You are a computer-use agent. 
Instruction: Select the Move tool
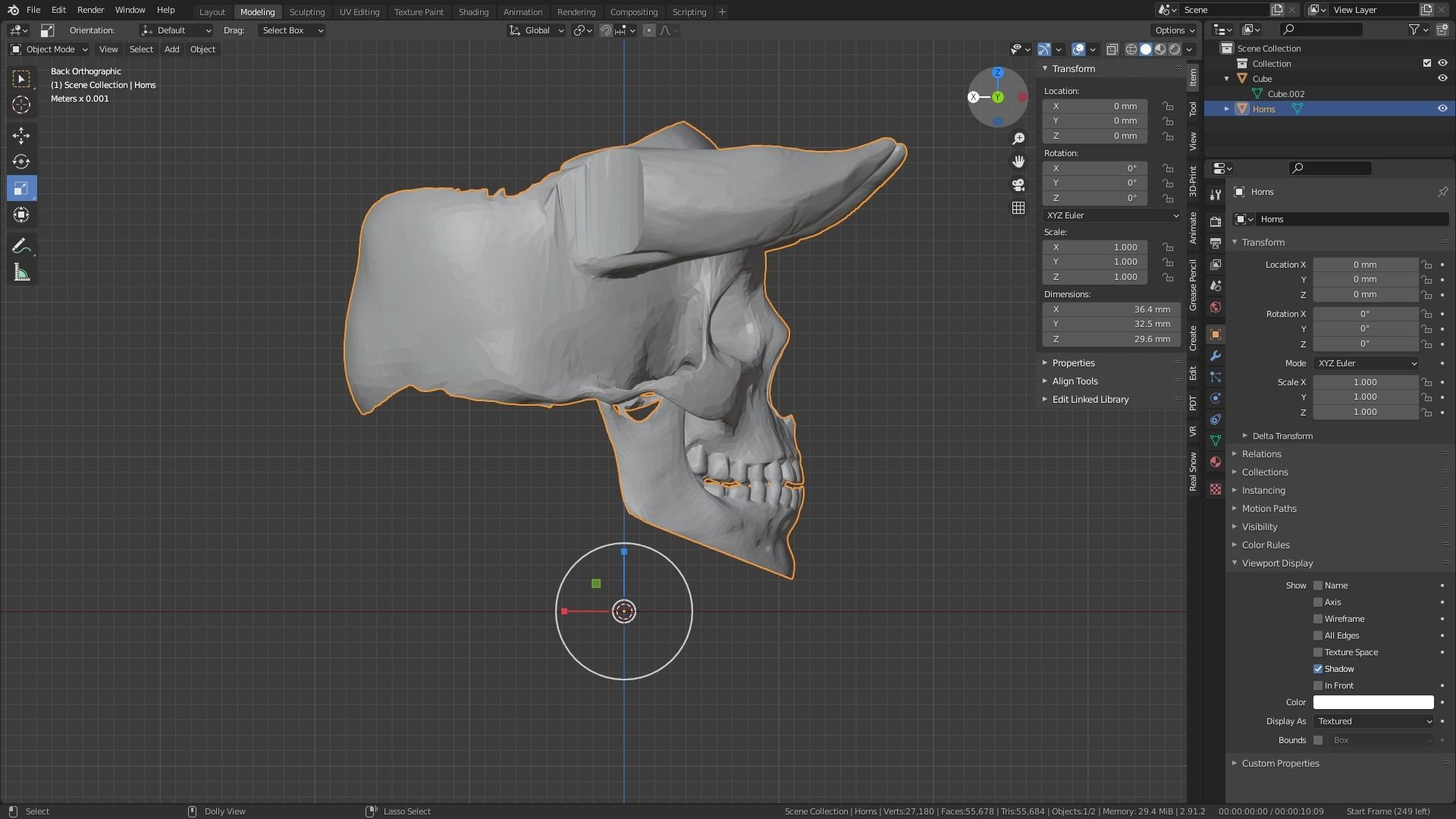click(x=21, y=136)
